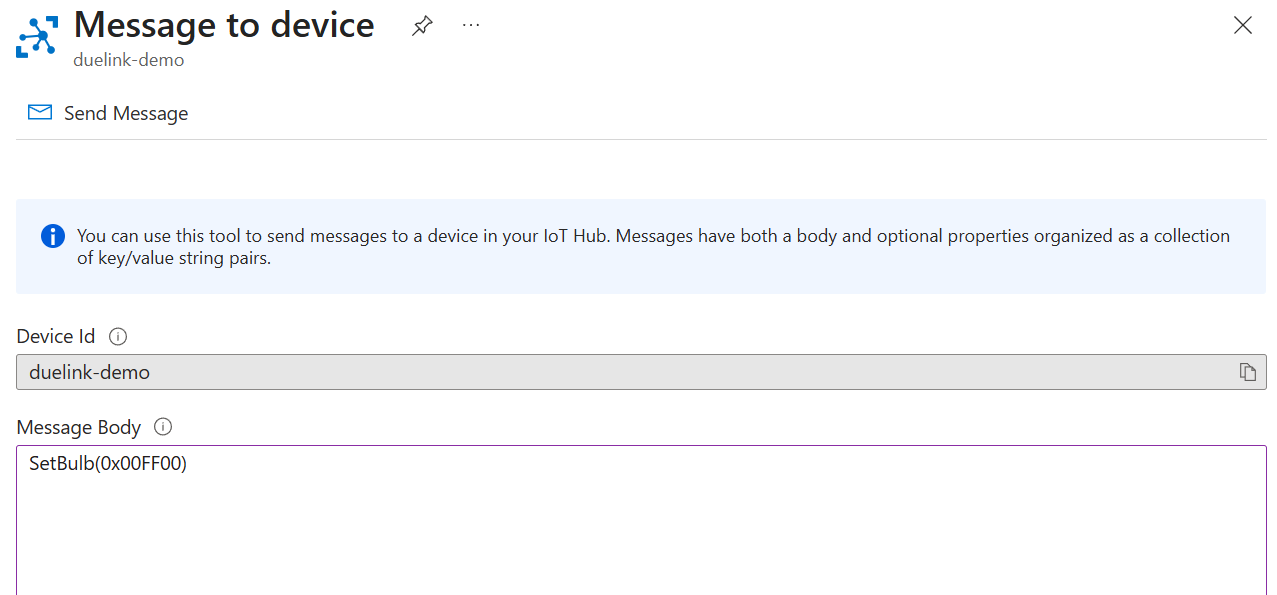The width and height of the screenshot is (1277, 595).
Task: Show the Device Id info tooltip icon
Action: tap(117, 336)
